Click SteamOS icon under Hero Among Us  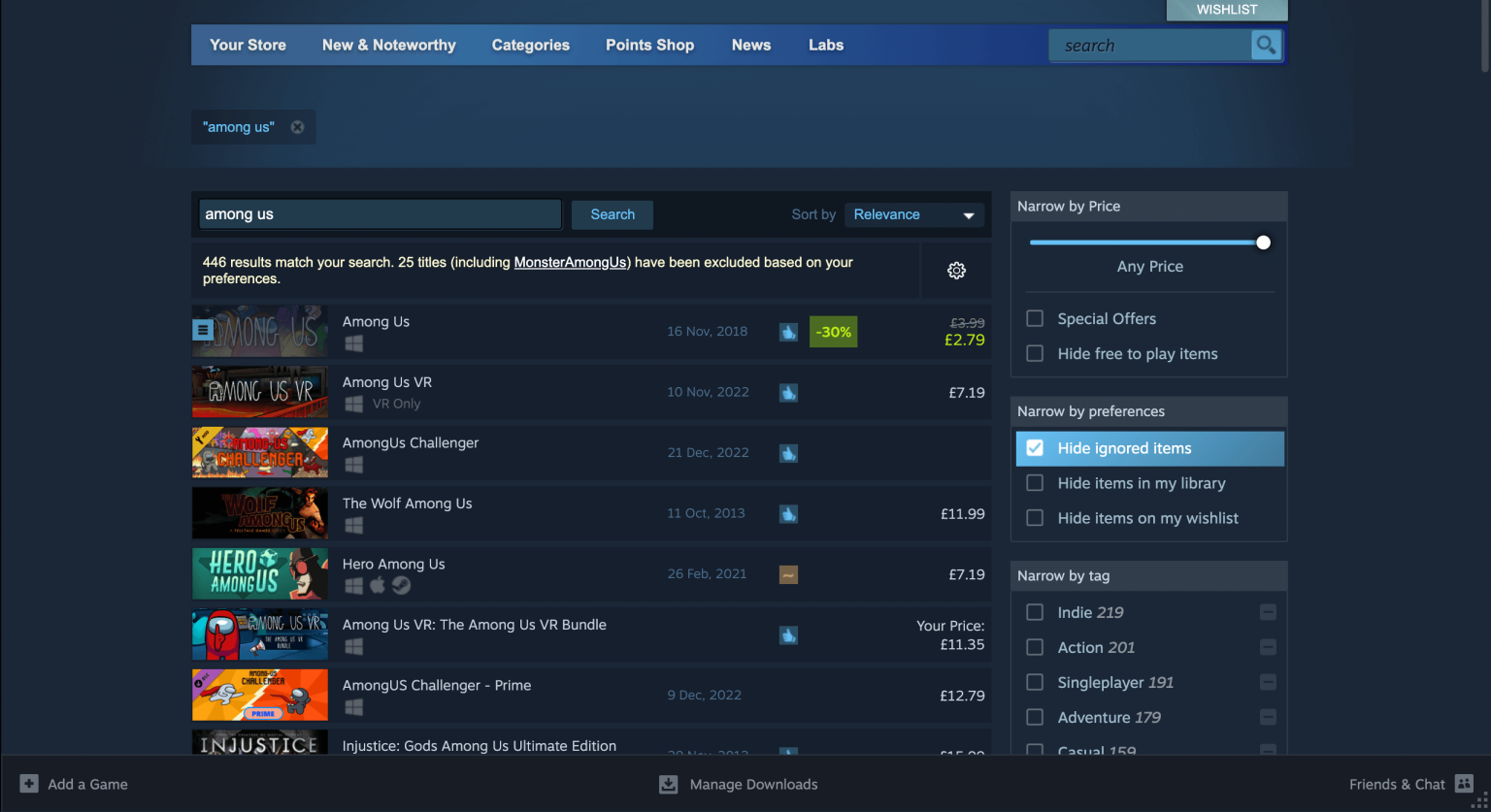[x=401, y=585]
